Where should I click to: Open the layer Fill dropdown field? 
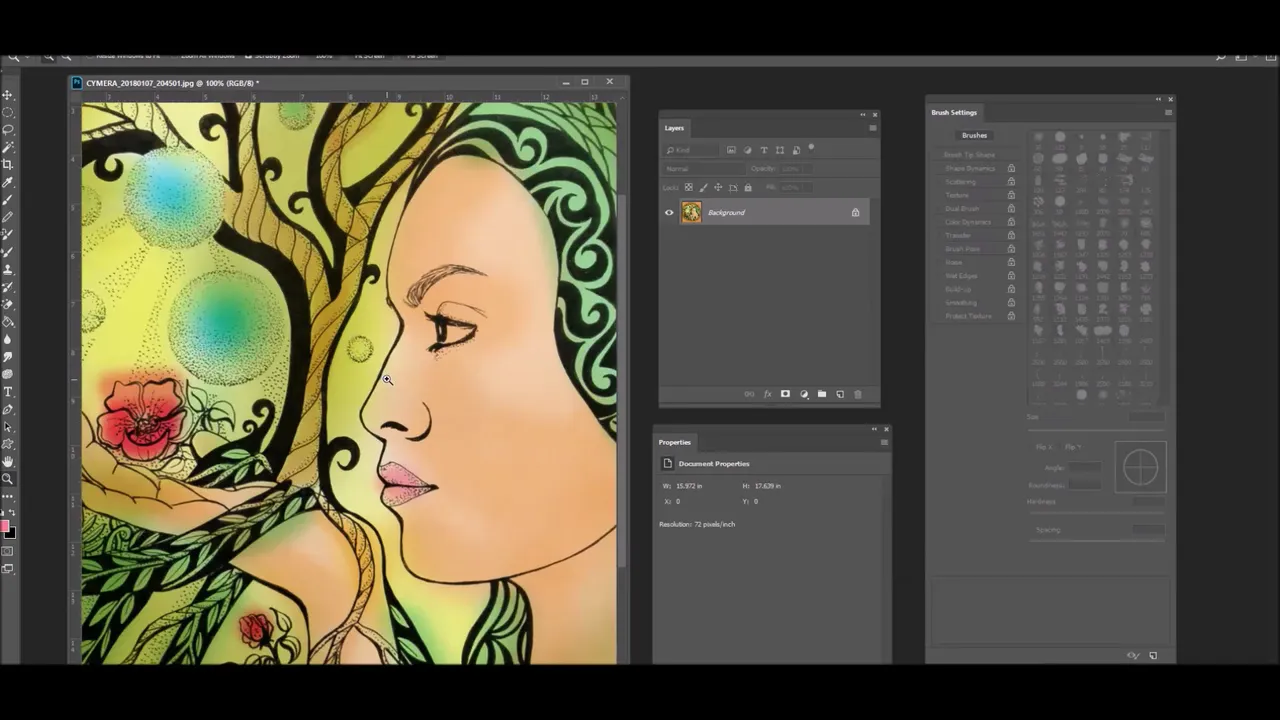coord(796,188)
